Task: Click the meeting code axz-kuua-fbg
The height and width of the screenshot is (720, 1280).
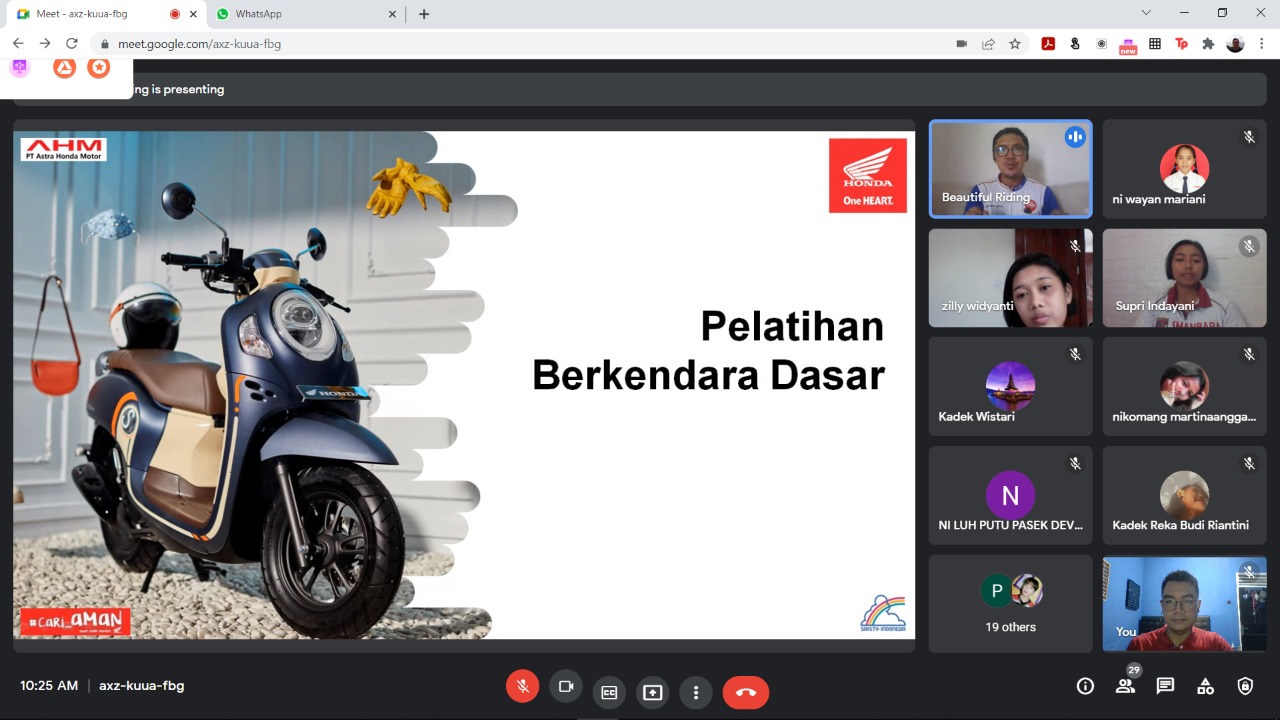Action: click(x=141, y=686)
